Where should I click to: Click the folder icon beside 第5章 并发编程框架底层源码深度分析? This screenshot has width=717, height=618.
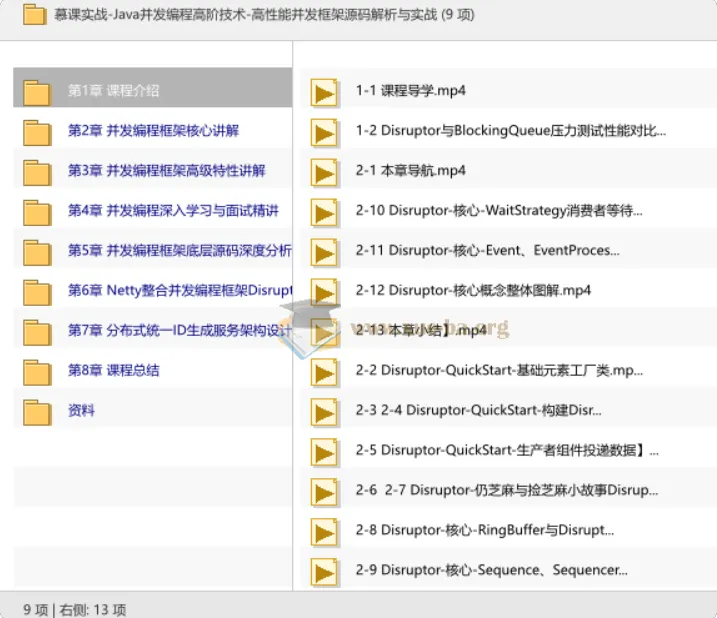click(x=37, y=253)
